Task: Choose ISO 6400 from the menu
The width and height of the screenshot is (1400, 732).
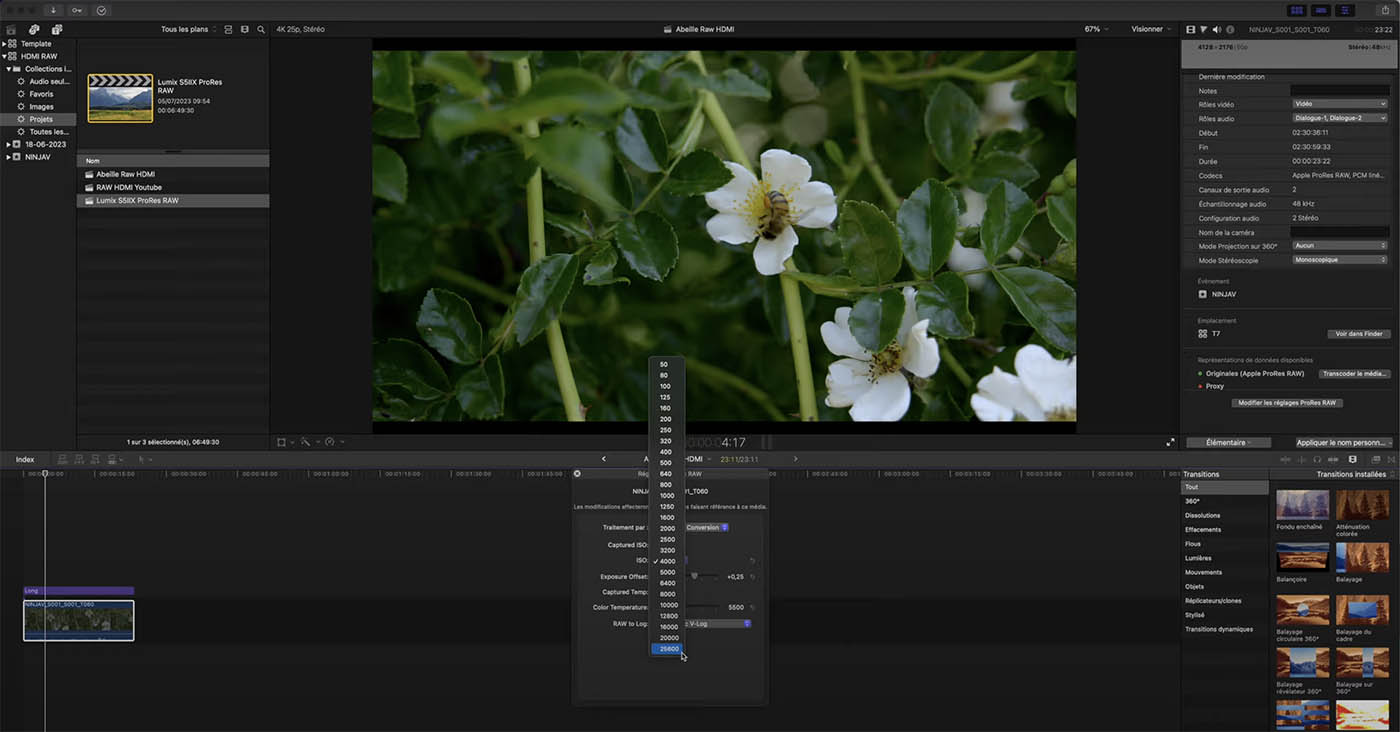Action: (666, 583)
